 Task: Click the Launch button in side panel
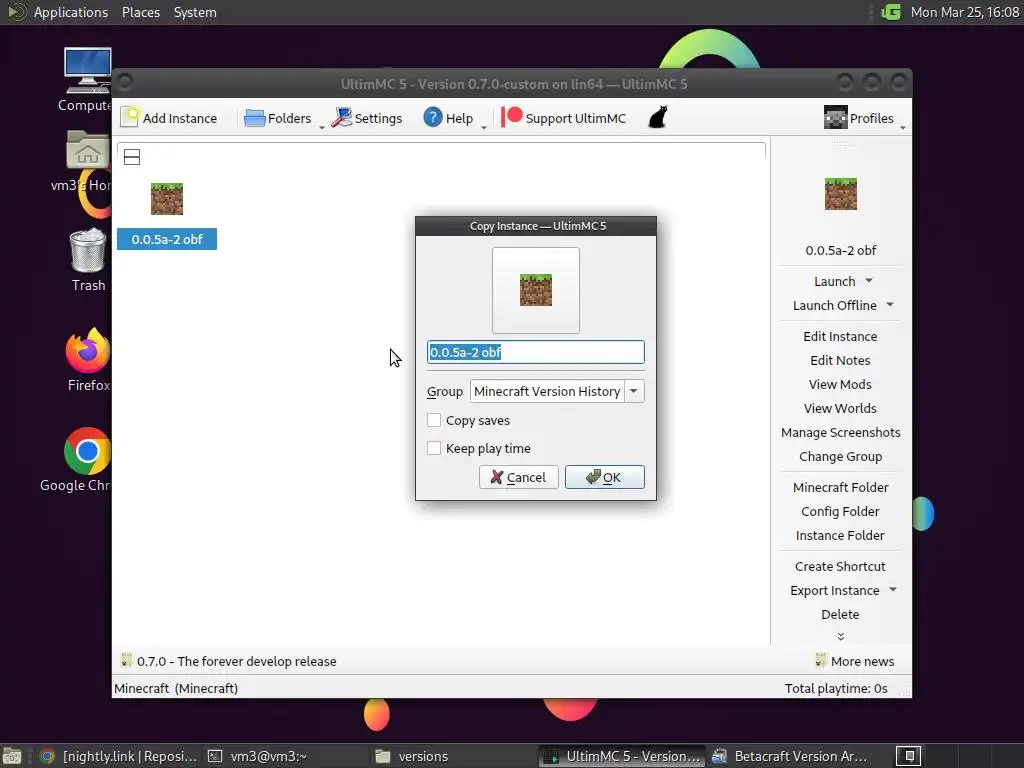[834, 281]
